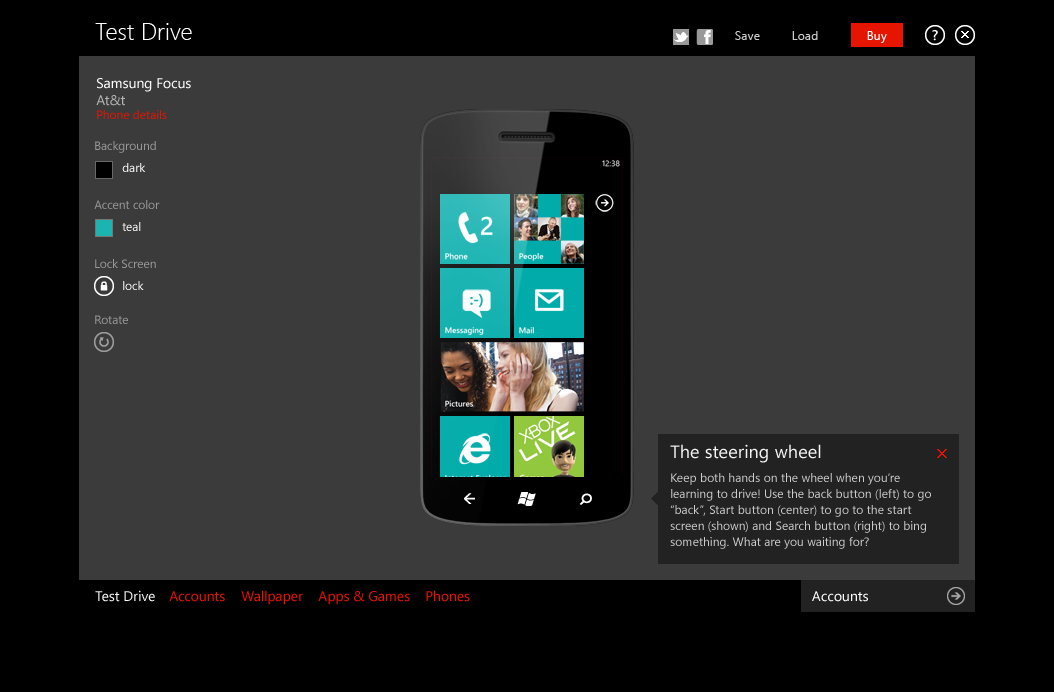Image resolution: width=1054 pixels, height=692 pixels.
Task: Switch to the Accounts tab
Action: (197, 597)
